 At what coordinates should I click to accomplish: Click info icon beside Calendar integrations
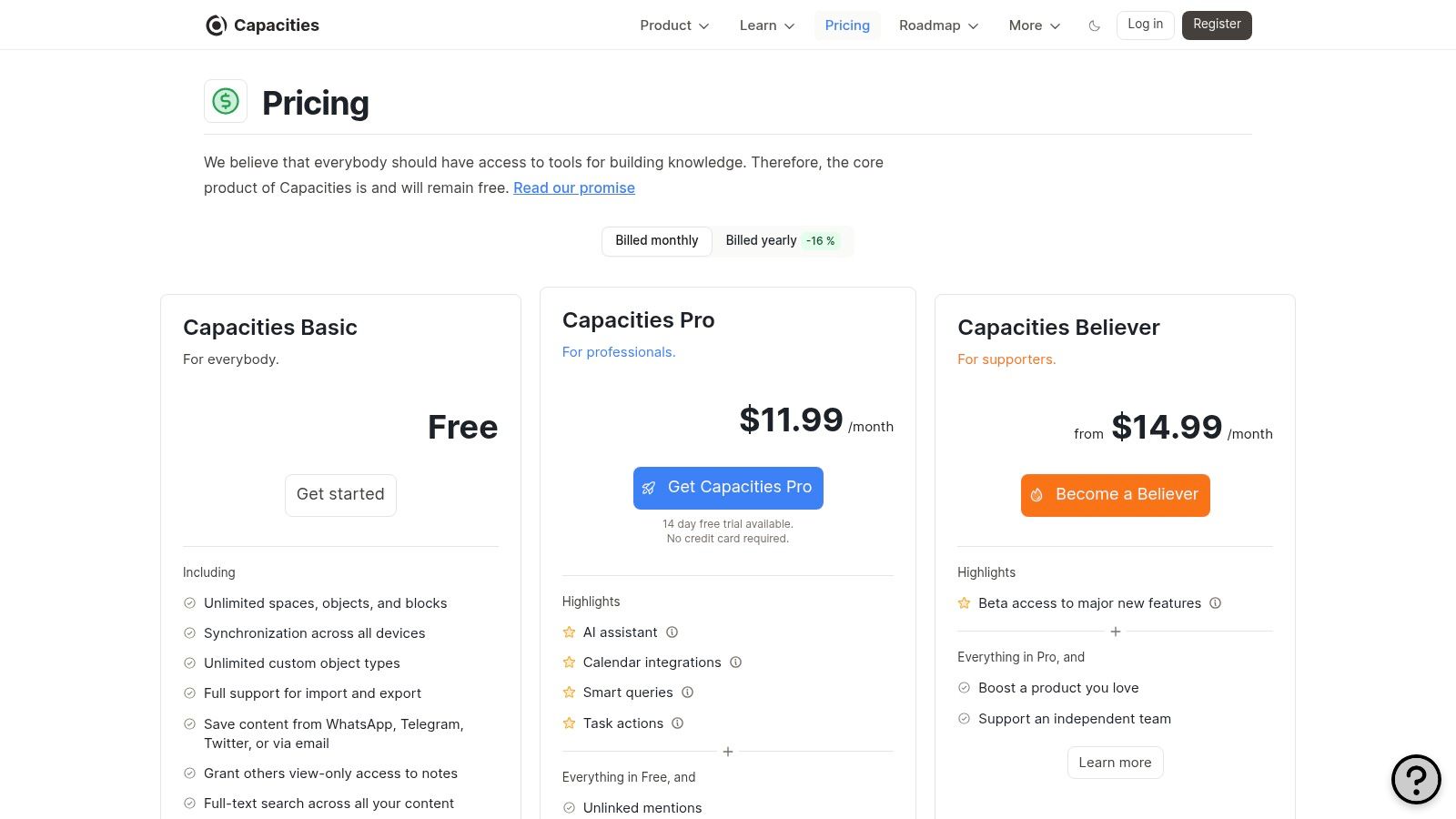pyautogui.click(x=736, y=662)
